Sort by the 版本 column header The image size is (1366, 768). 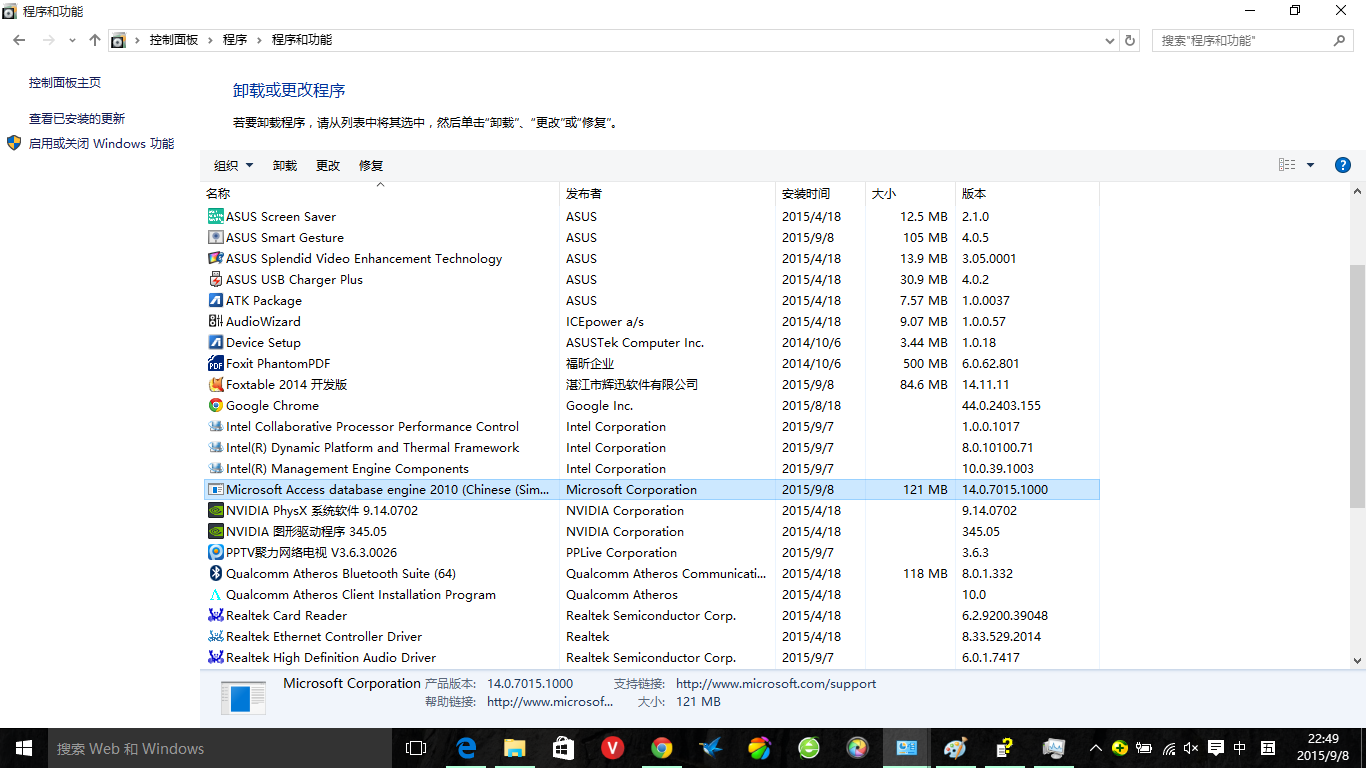point(1027,193)
